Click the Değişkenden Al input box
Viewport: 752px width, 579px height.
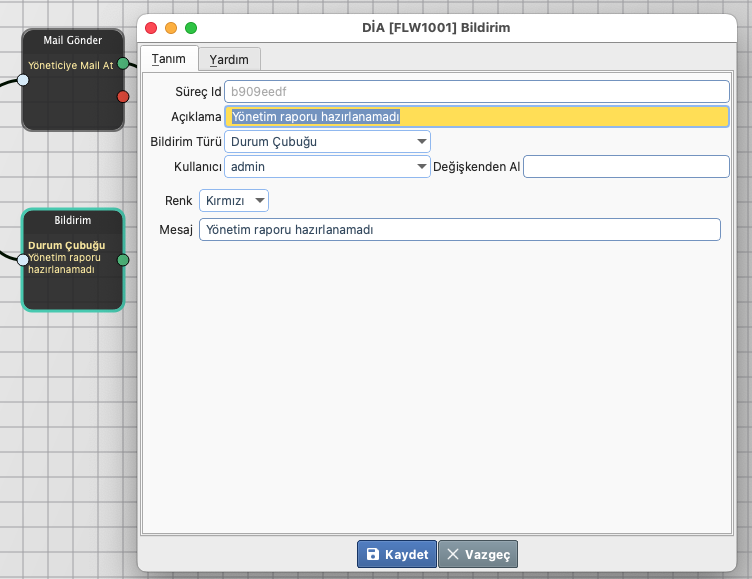tap(626, 167)
